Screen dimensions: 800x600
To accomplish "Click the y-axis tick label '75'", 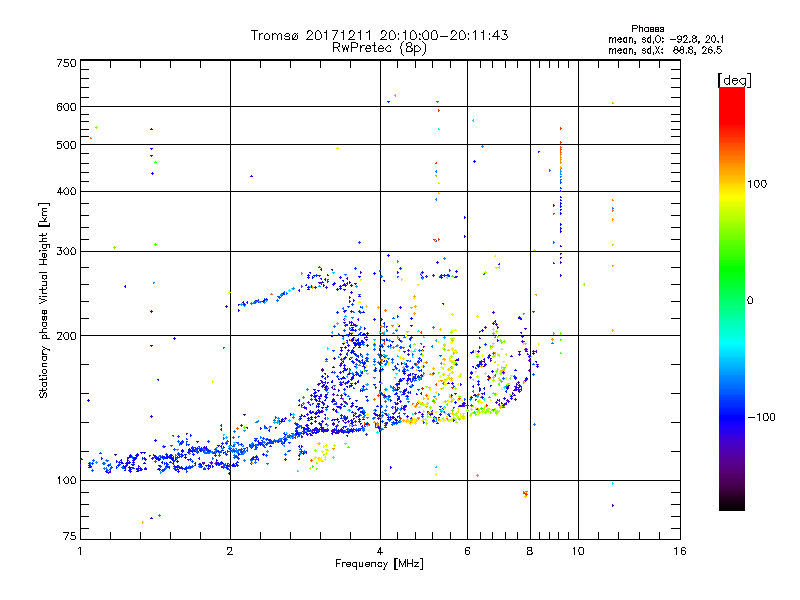I will 70,536.
